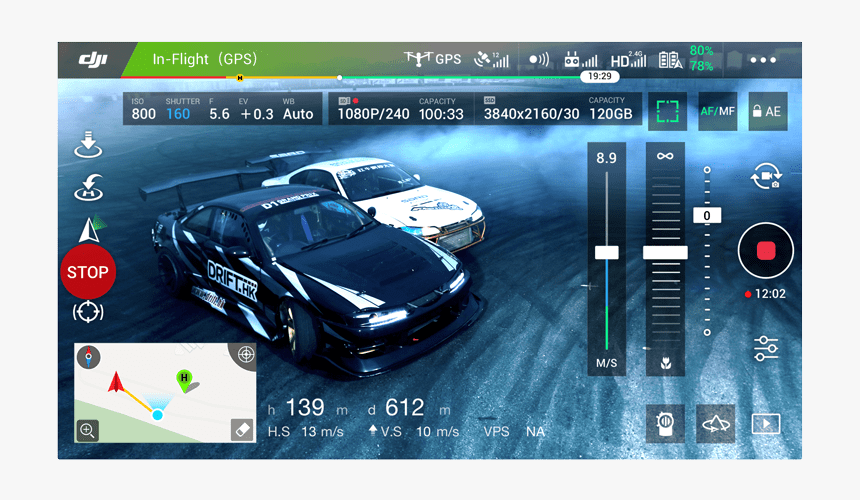The image size is (860, 500).
Task: Check the satellite signal strength icon
Action: (491, 59)
